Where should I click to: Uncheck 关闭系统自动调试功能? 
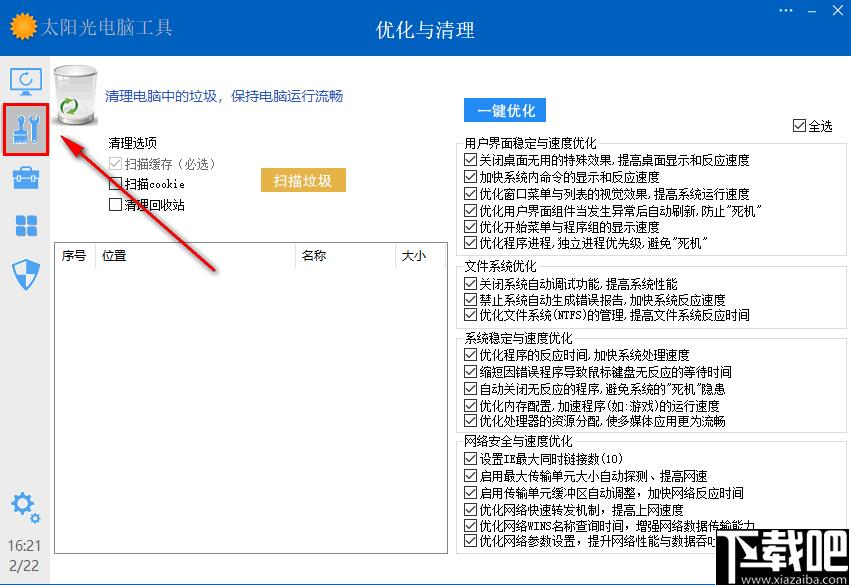pyautogui.click(x=471, y=283)
